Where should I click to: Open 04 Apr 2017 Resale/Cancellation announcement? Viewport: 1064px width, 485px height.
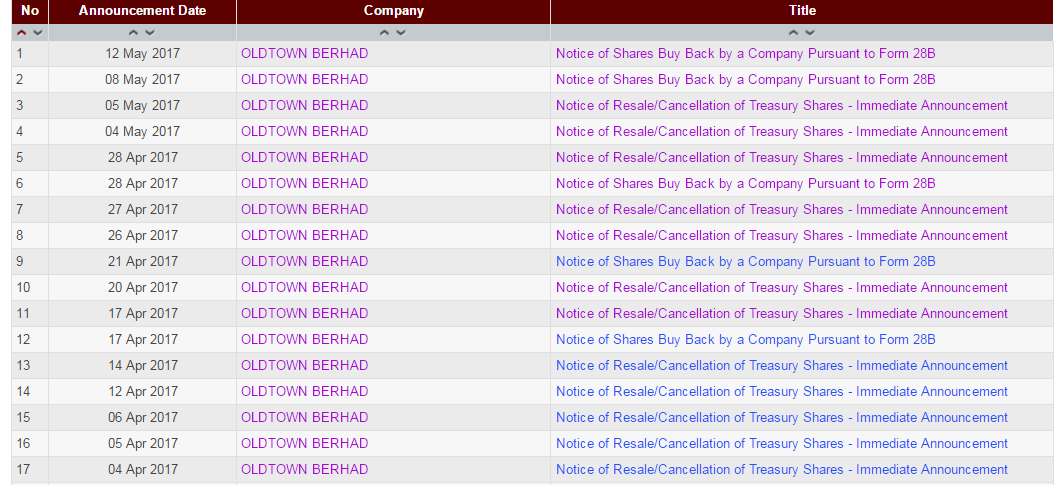coord(782,469)
